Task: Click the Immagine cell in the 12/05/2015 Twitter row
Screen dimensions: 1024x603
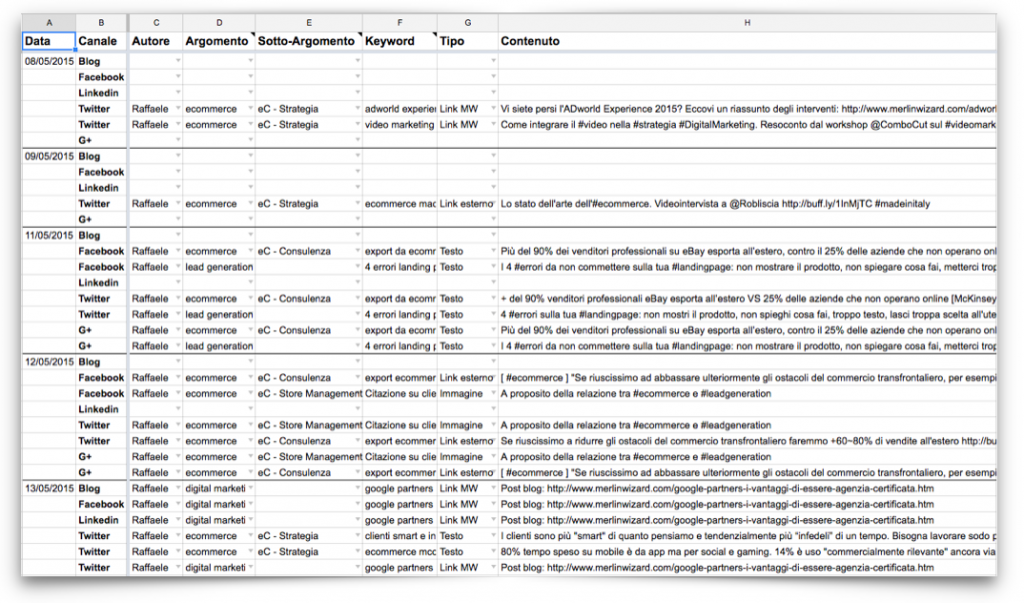Action: tap(462, 425)
